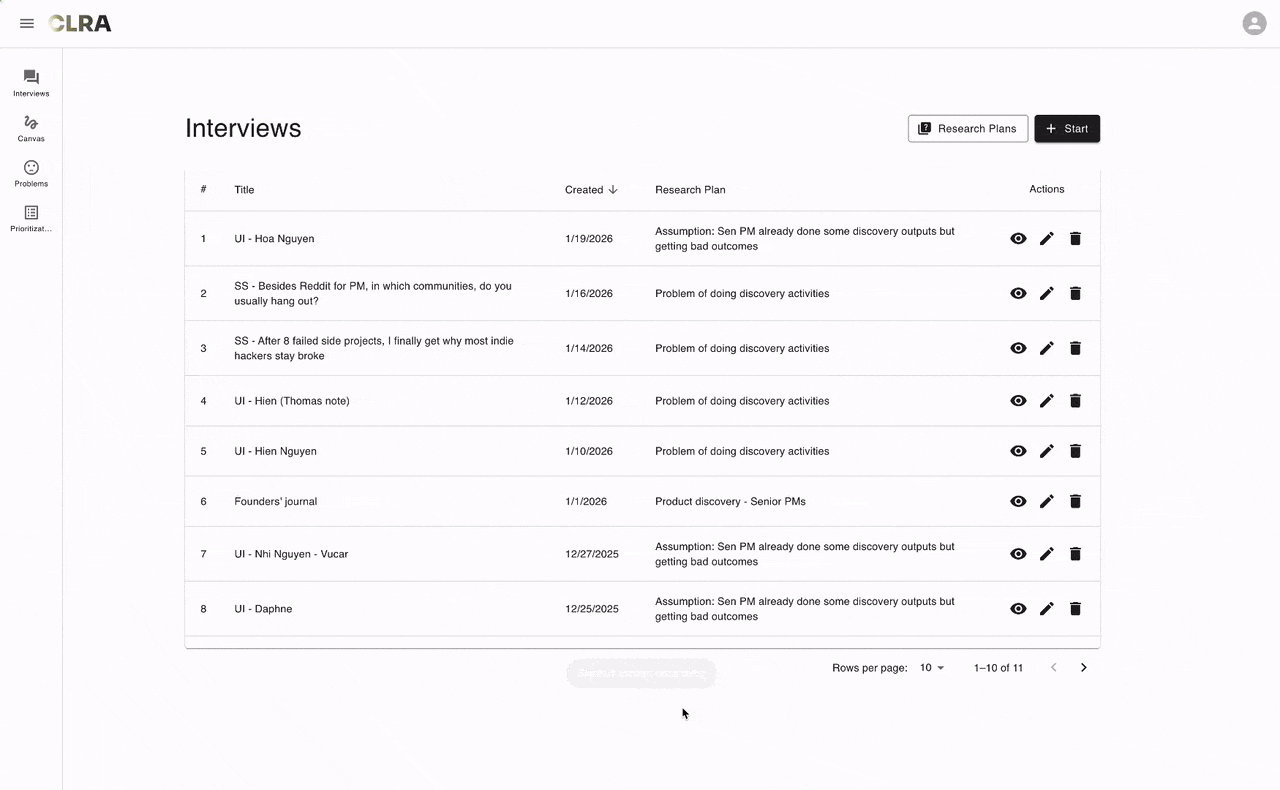
Task: Edit the UI - Hoa Nguyen interview
Action: (x=1046, y=239)
